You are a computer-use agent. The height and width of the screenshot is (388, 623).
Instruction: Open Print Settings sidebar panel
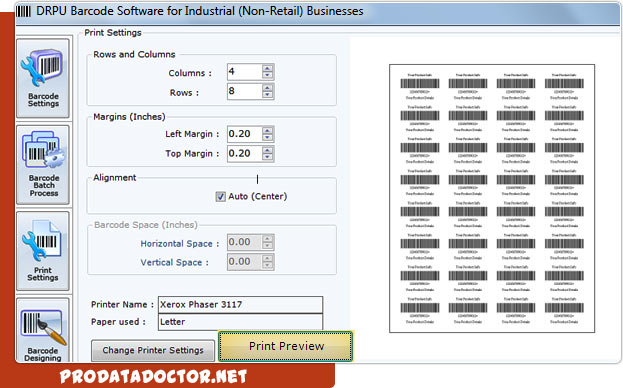[43, 251]
